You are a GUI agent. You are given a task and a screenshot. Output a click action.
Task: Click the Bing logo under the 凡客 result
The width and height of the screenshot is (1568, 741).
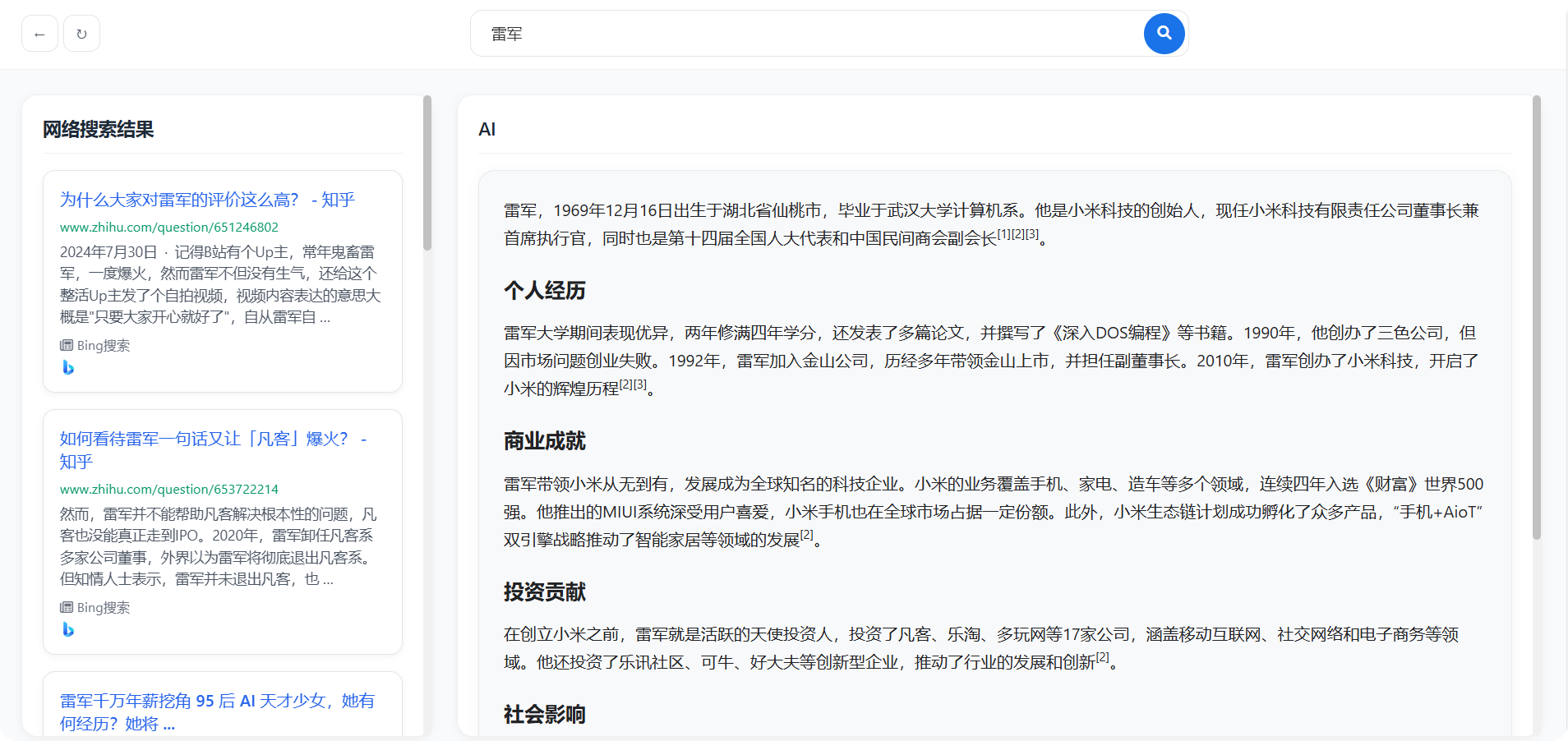[x=68, y=629]
